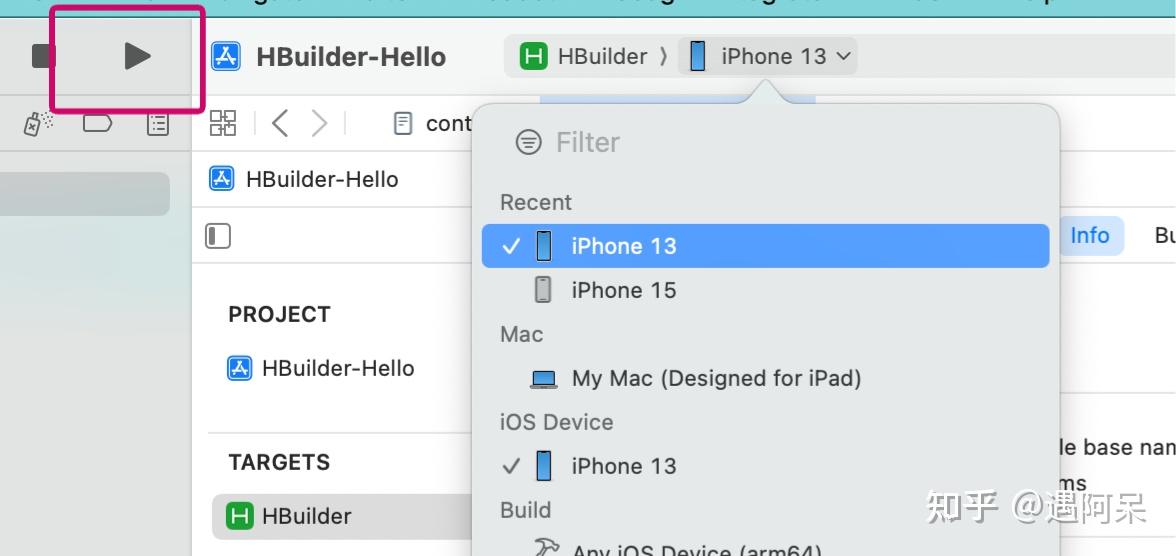Screen dimensions: 1176x556
Task: Select HBuilder-Hello under PROJECT
Action: coord(337,368)
